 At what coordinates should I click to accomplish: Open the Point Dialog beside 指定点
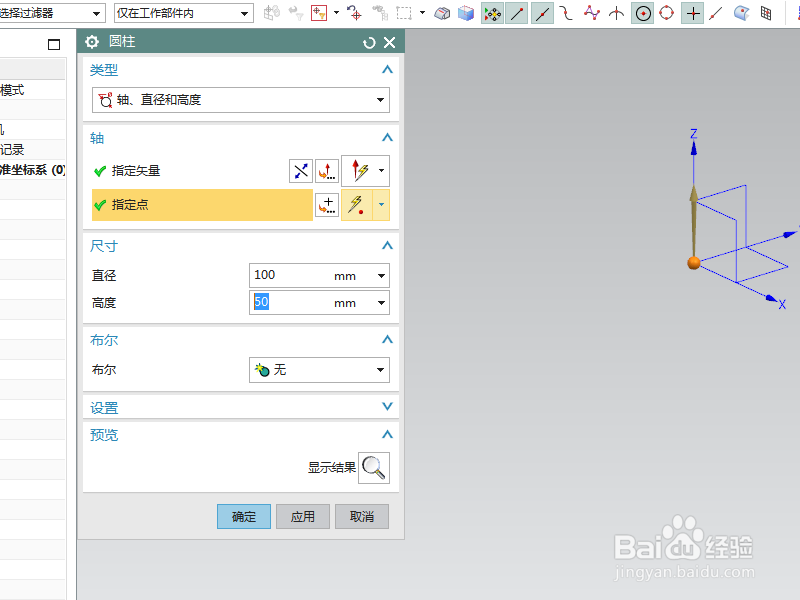coord(326,205)
